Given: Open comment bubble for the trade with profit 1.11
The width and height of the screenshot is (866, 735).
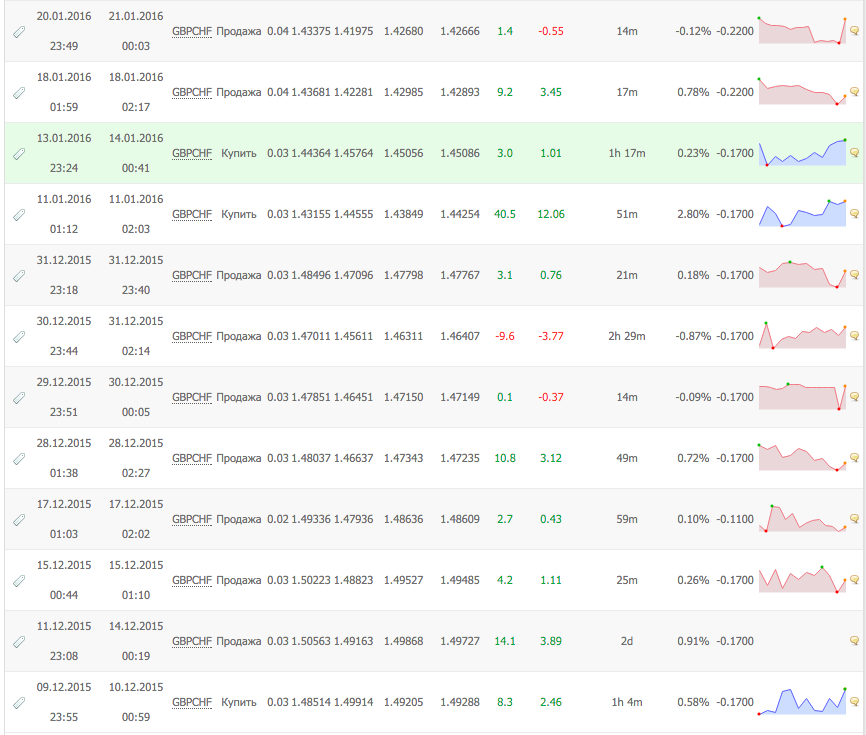Looking at the screenshot, I should tap(854, 580).
